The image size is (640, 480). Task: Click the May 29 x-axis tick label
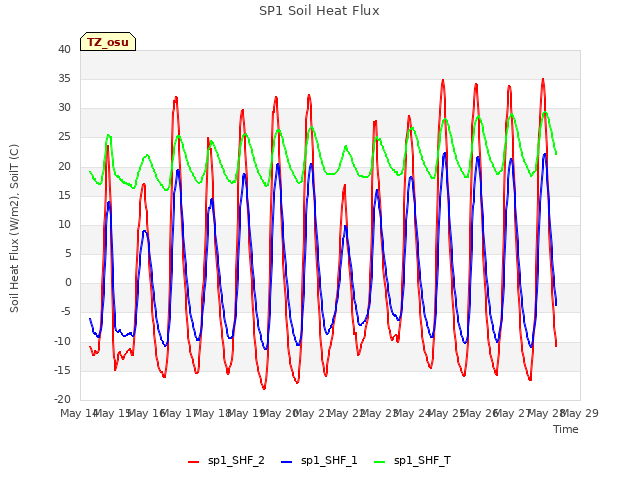point(580,413)
